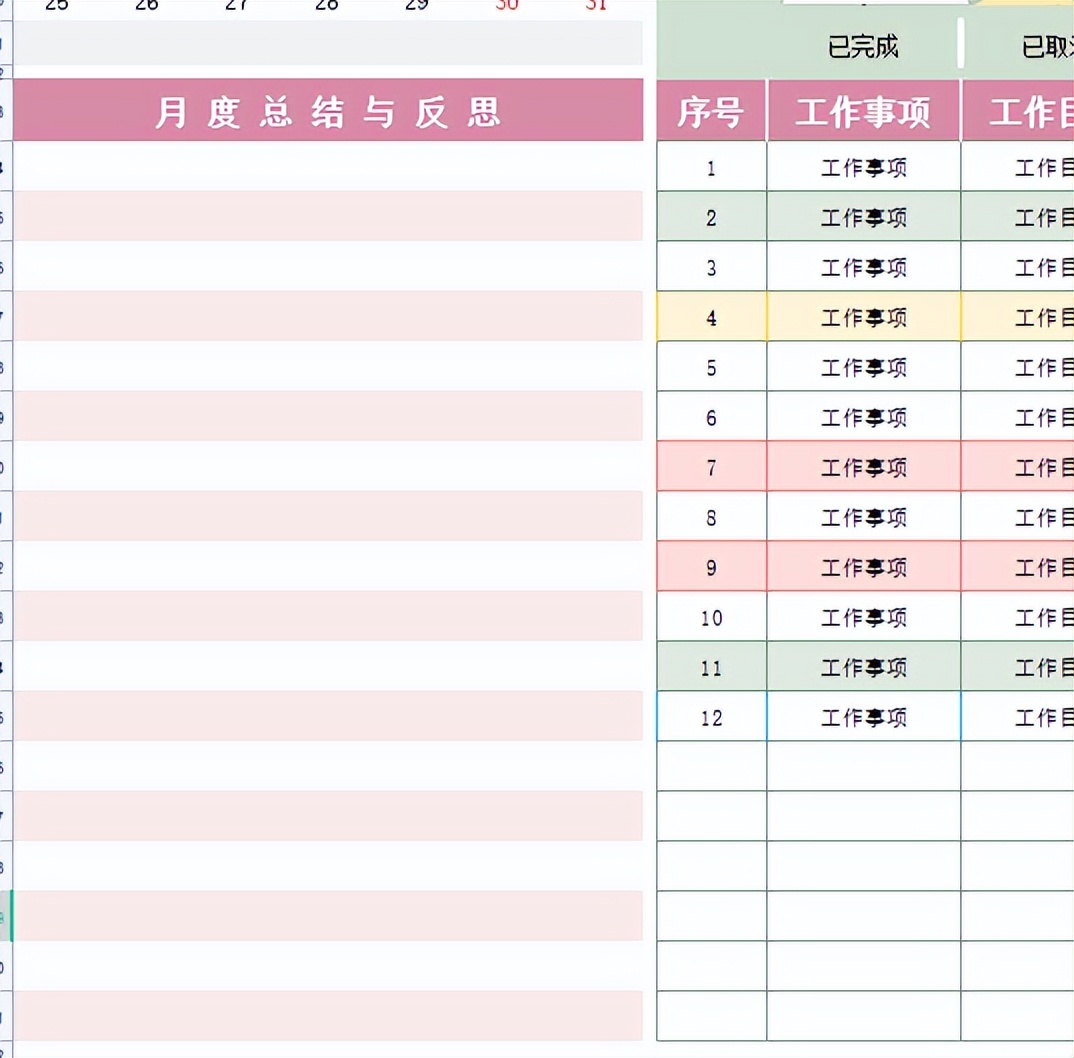Select the 序号 column header
This screenshot has height=1058, width=1074.
click(x=710, y=112)
